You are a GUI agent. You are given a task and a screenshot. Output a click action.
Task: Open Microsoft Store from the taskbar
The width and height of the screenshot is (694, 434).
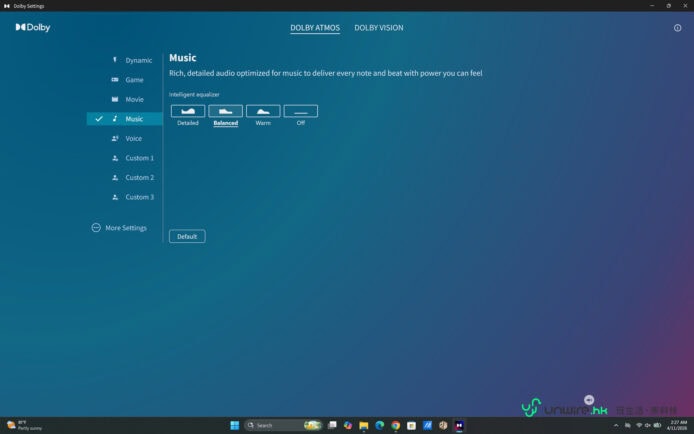click(411, 425)
